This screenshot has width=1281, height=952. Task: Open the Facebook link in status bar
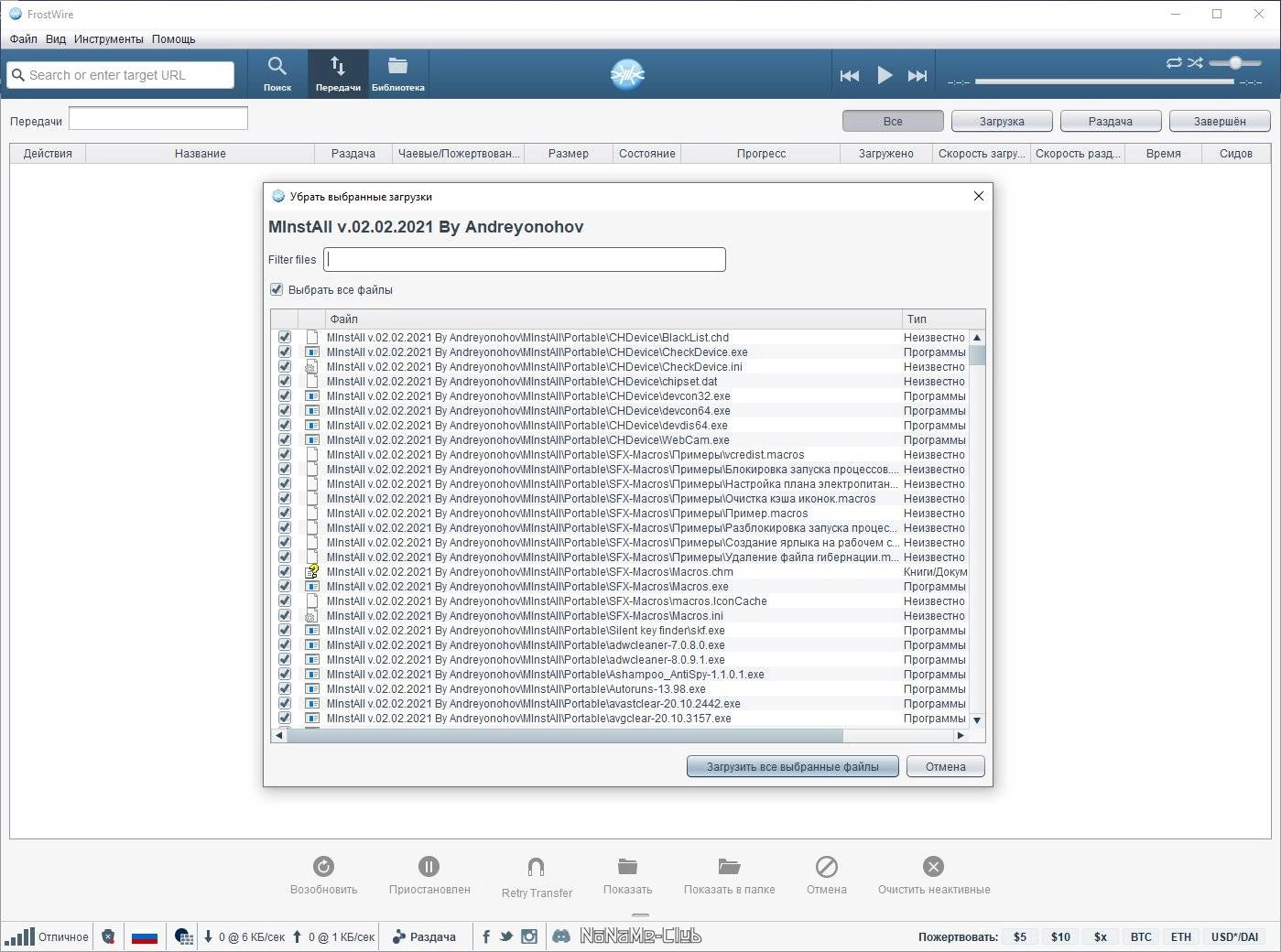click(486, 936)
